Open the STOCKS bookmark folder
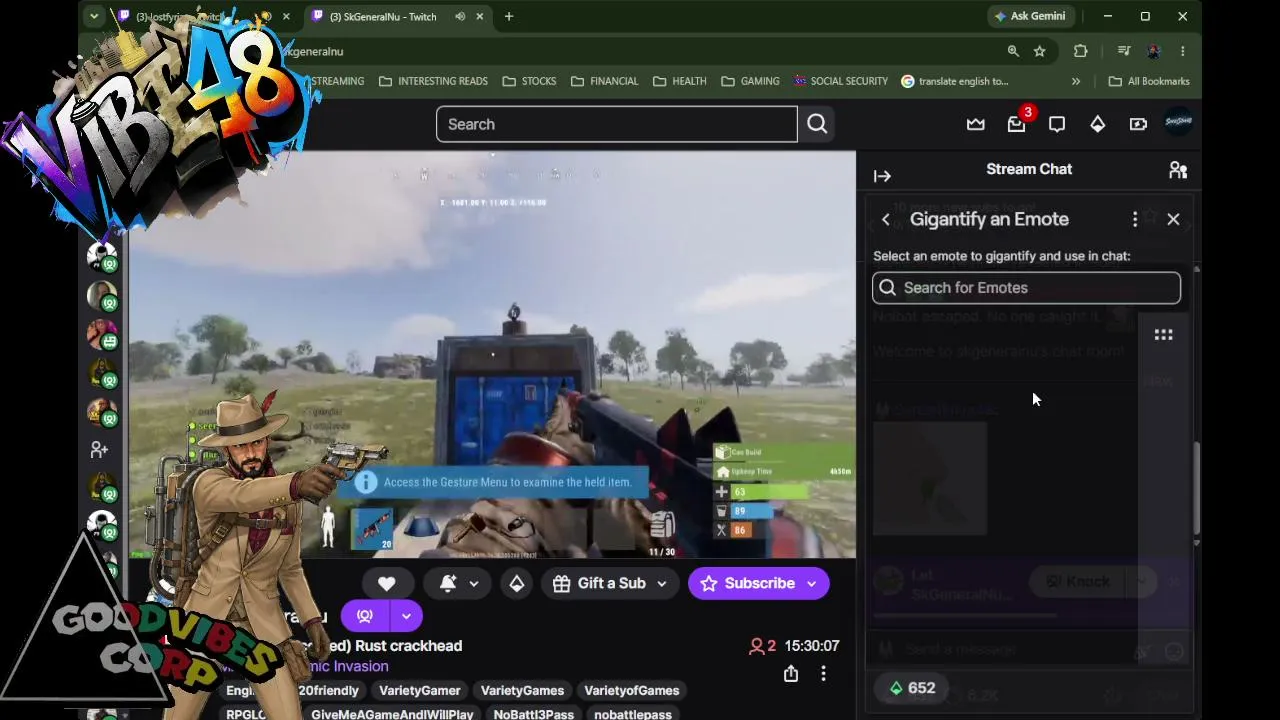Screen dimensions: 1280x720 (x=529, y=81)
